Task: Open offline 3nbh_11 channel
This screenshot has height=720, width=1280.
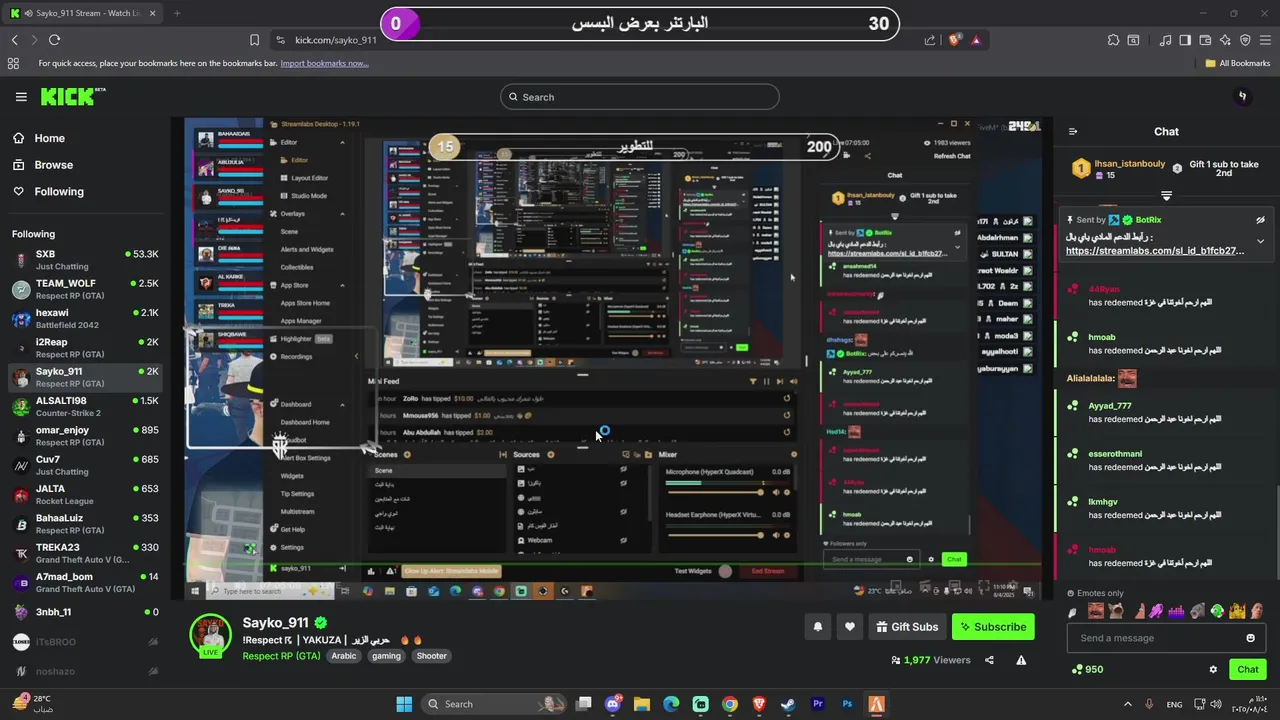Action: point(85,612)
